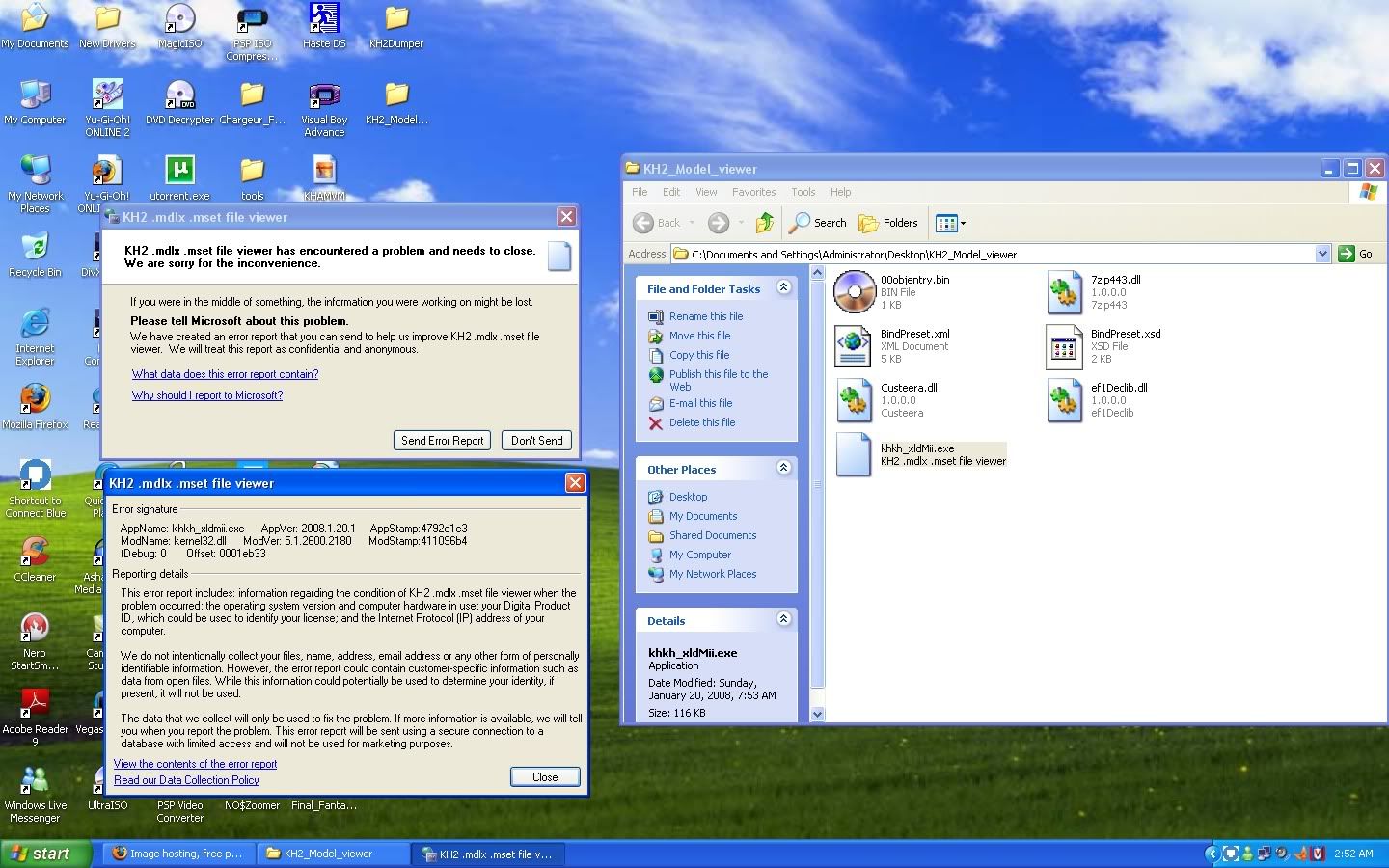Open the Windows Start menu

point(45,854)
